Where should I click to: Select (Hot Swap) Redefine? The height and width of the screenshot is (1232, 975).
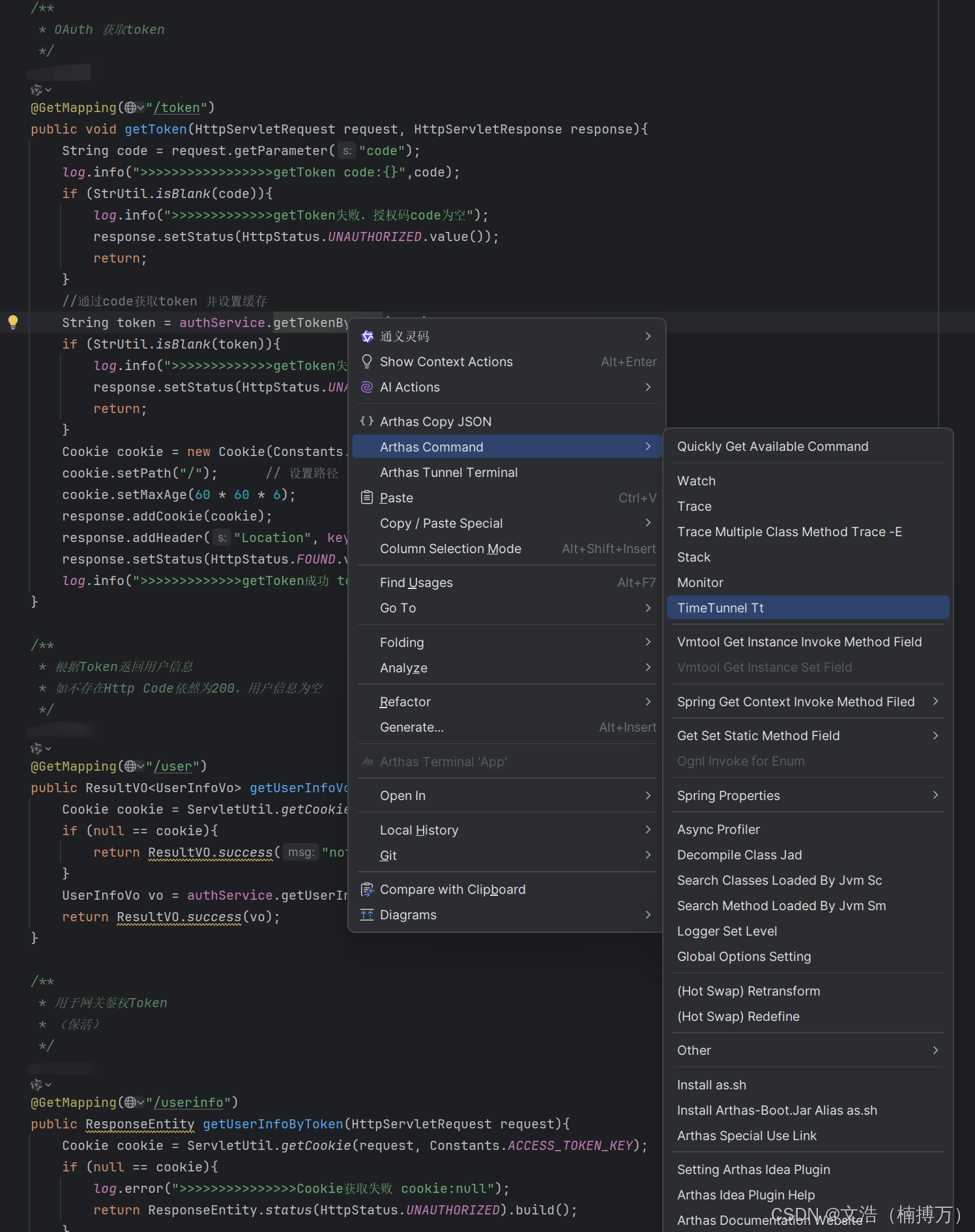[x=808, y=1016]
